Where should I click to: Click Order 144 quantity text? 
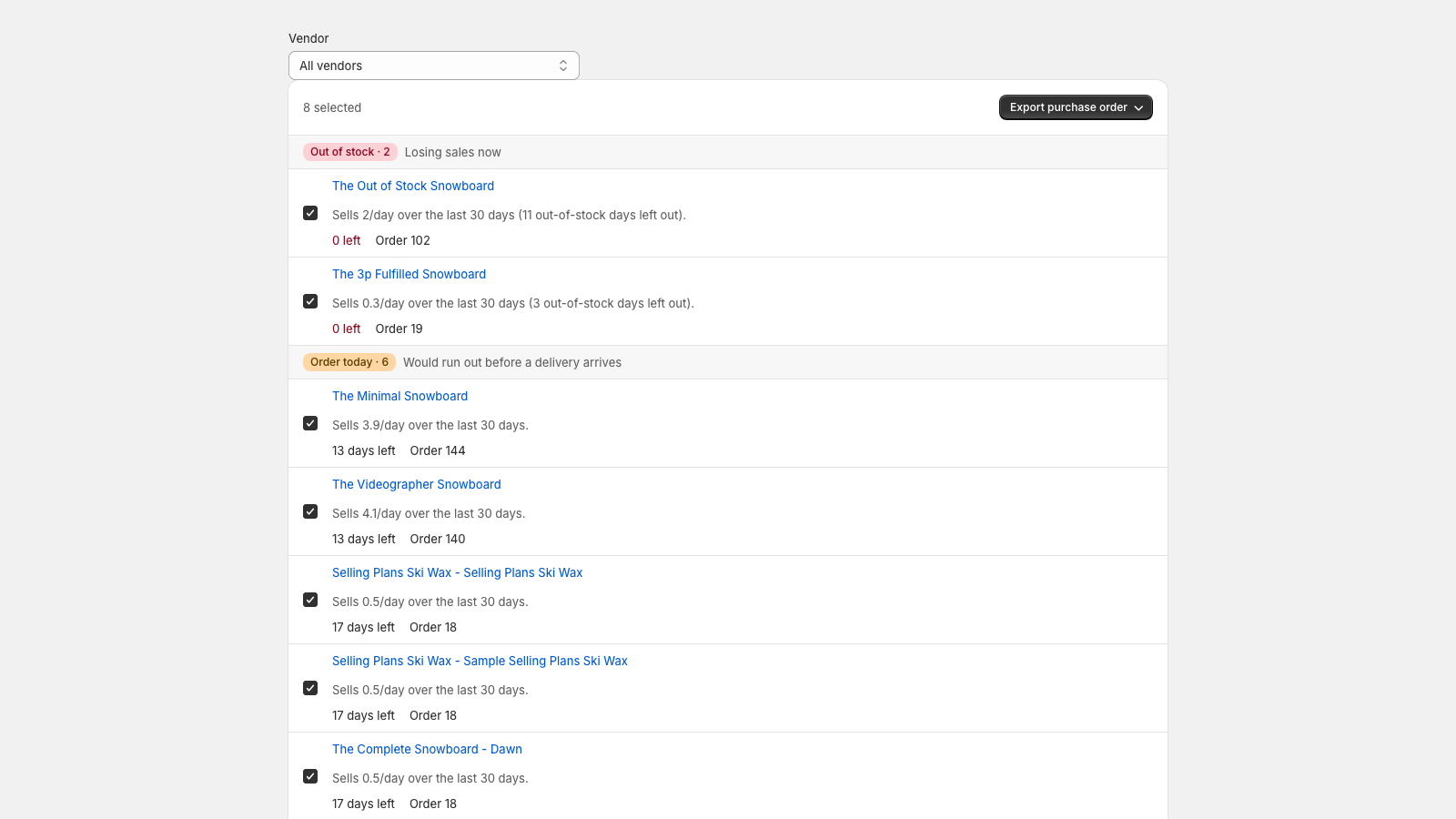click(438, 450)
